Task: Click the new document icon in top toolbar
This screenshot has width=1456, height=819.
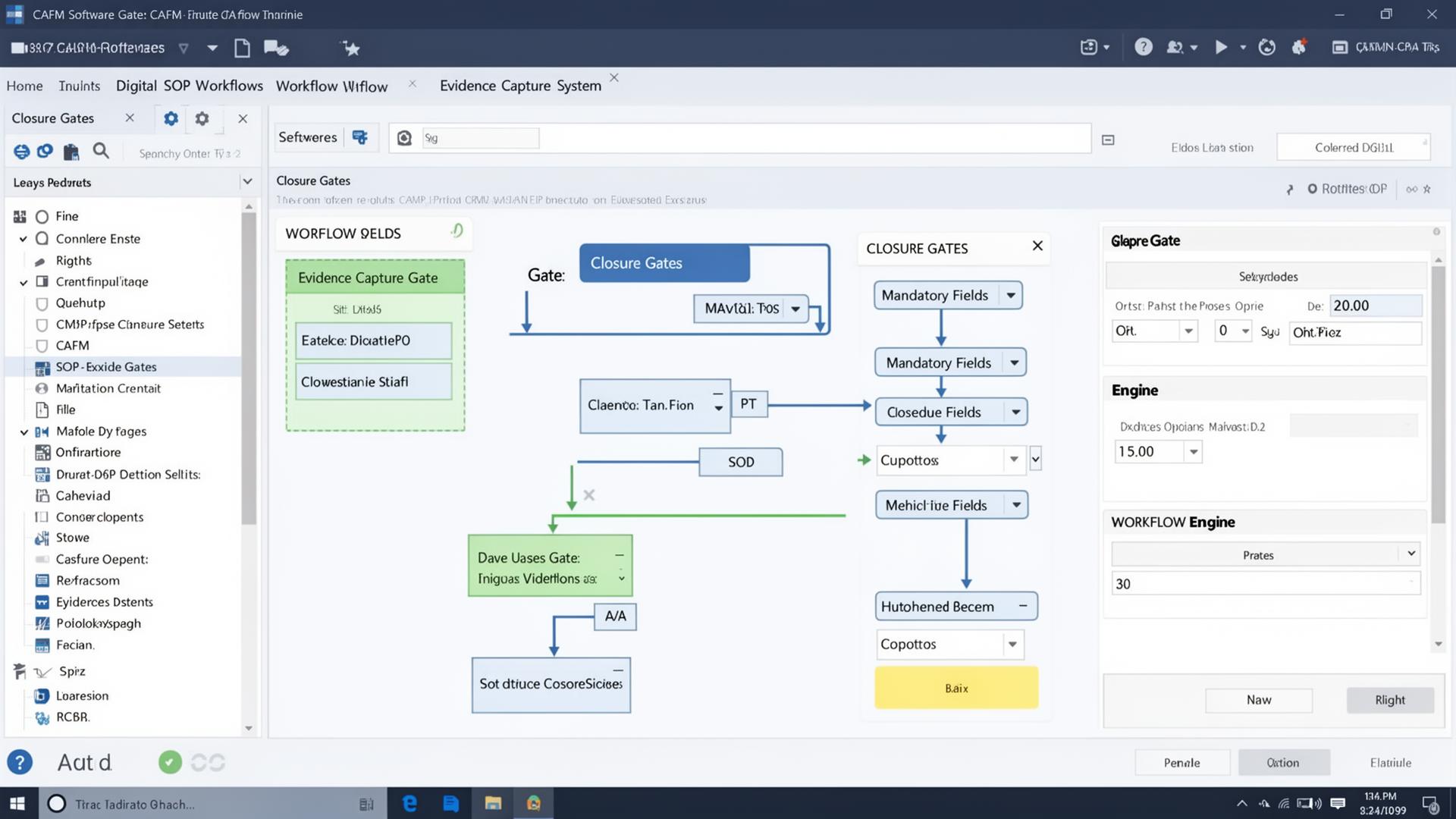Action: (x=242, y=48)
